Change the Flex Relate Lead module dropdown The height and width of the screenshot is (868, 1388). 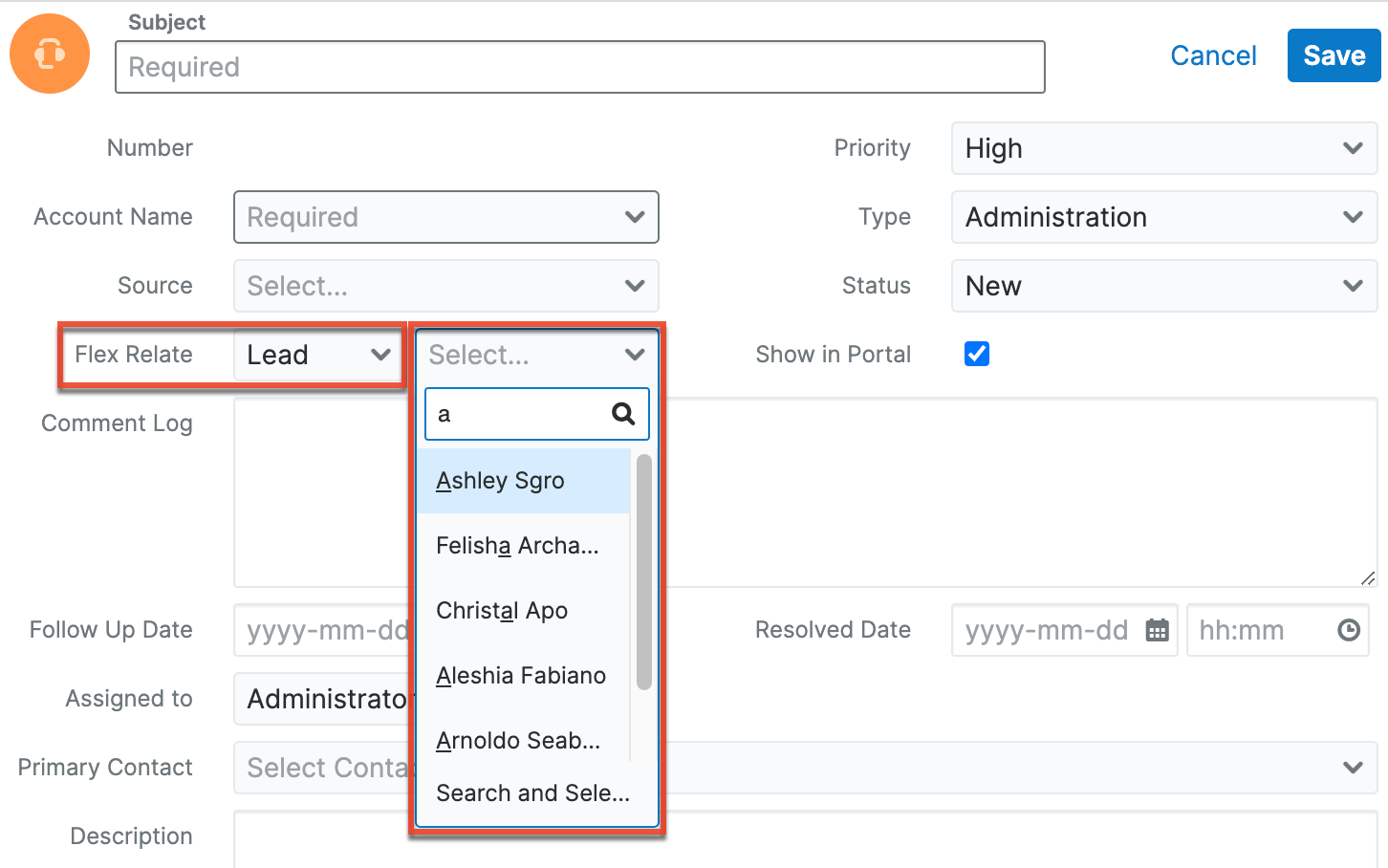click(318, 355)
